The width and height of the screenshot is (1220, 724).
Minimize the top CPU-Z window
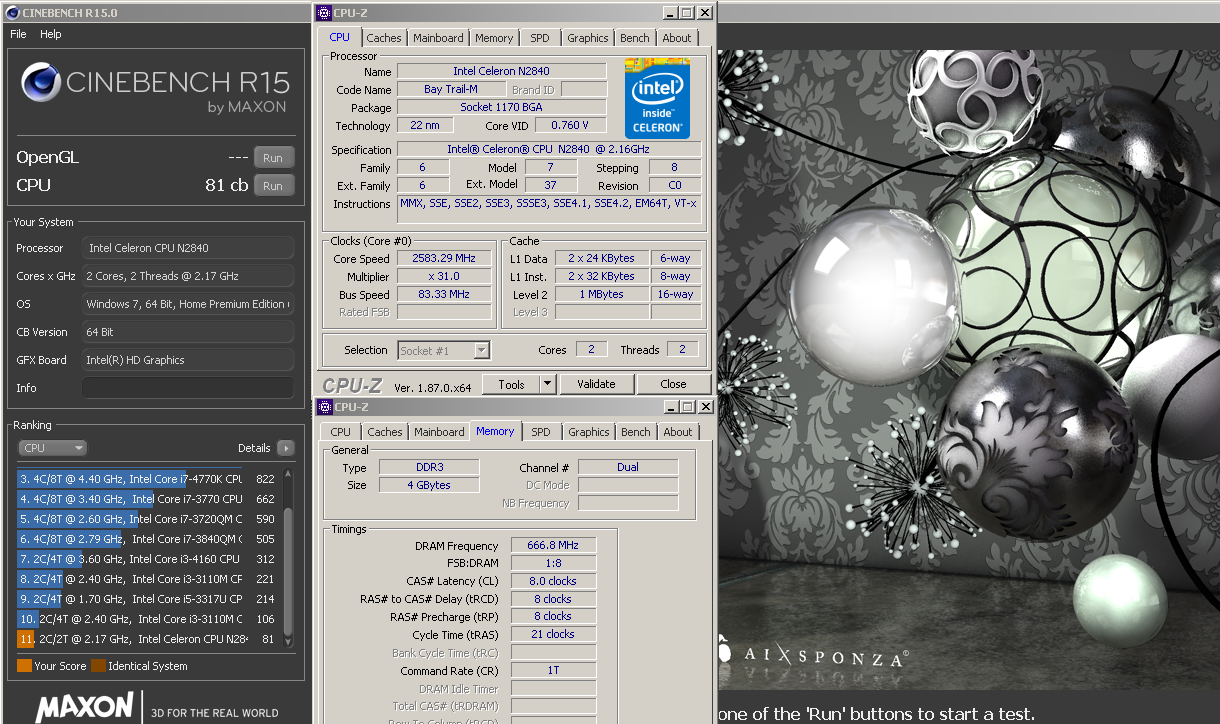[x=668, y=13]
